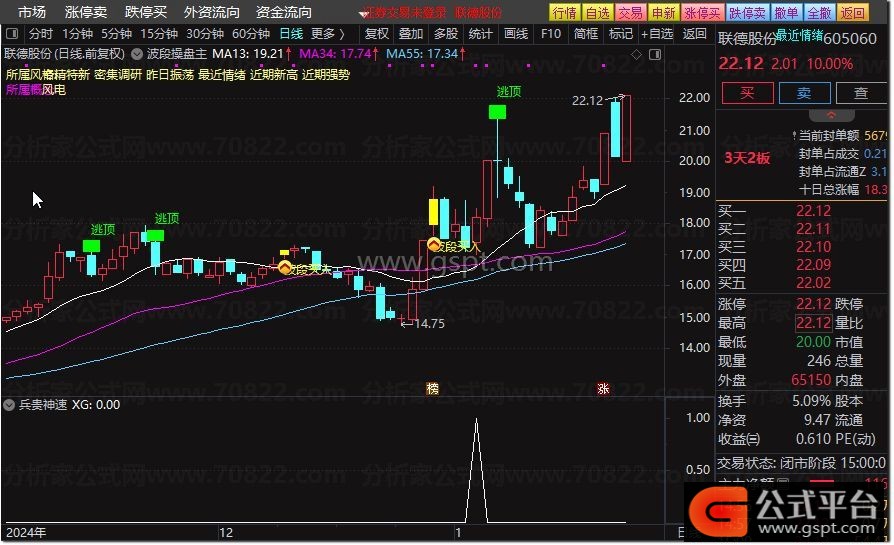The width and height of the screenshot is (894, 545).
Task: Open the 跌停买 menu
Action: click(146, 12)
